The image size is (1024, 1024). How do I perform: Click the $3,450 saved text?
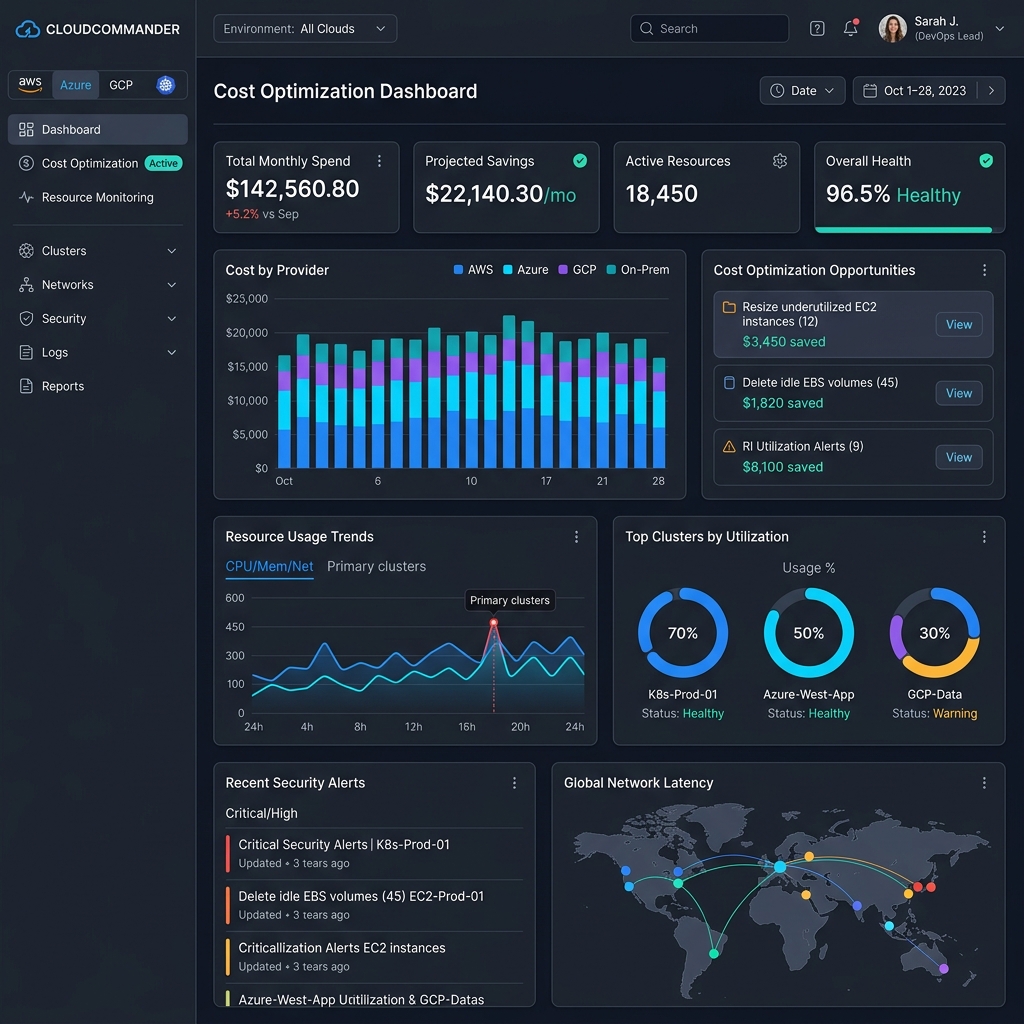click(784, 342)
